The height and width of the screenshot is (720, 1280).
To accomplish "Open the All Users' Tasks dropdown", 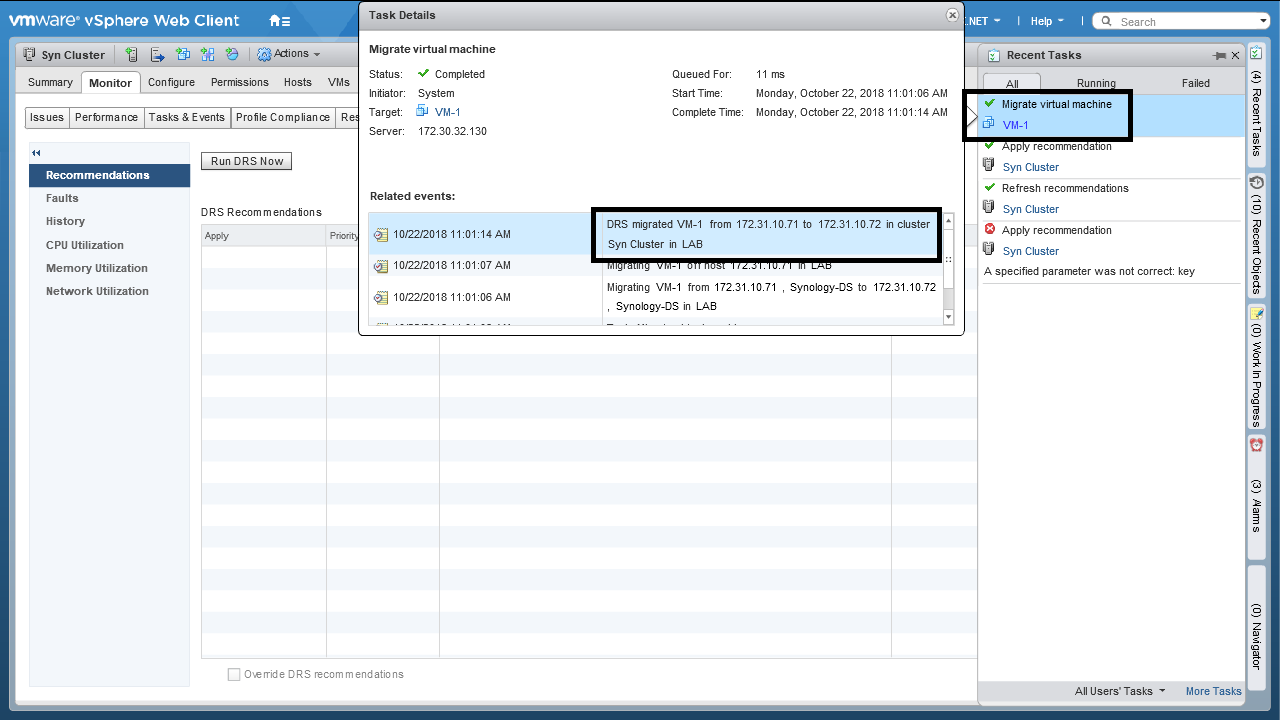I will coord(1120,691).
